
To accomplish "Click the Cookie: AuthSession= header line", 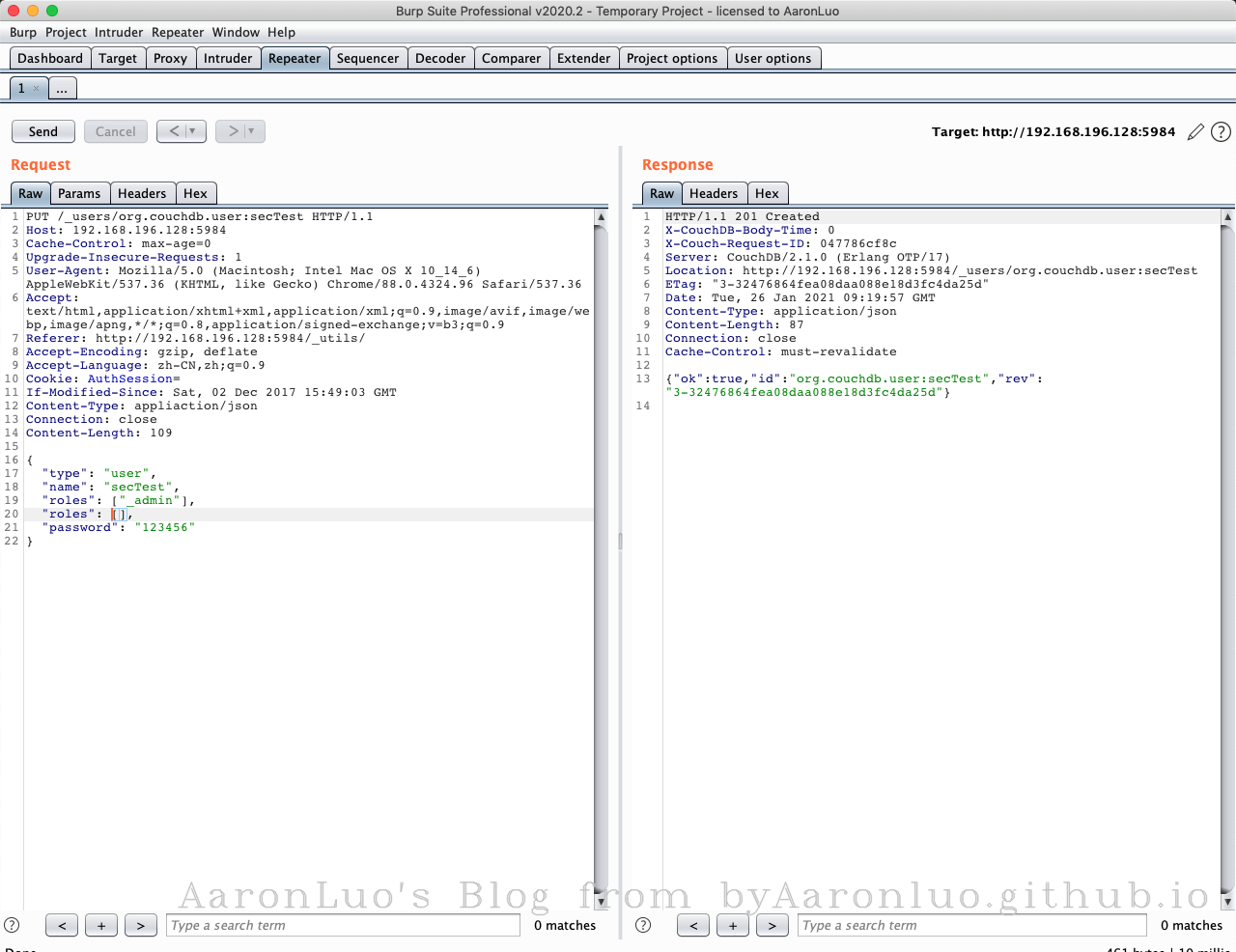I will coord(103,378).
